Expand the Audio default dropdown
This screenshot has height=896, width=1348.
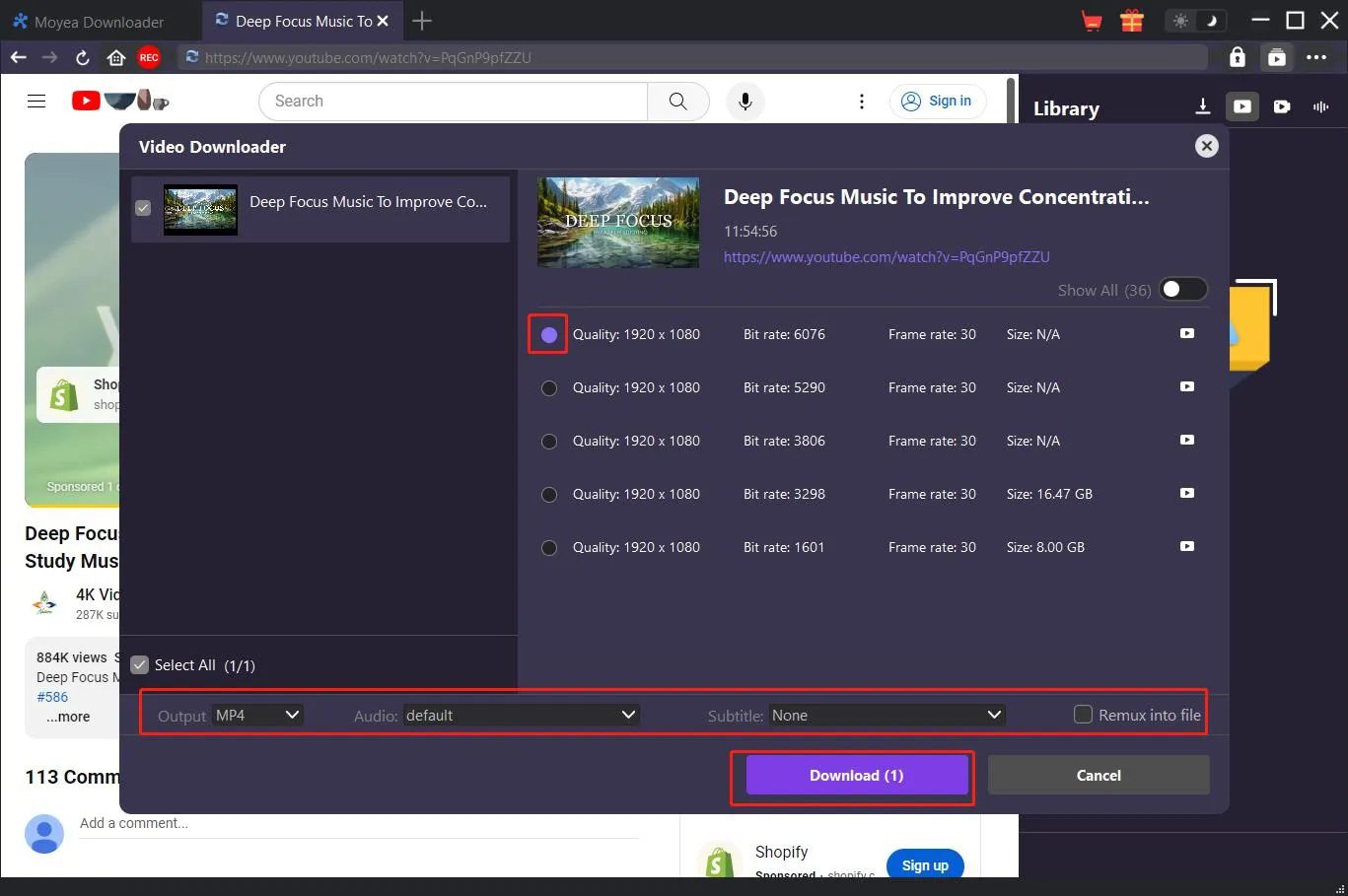[521, 716]
